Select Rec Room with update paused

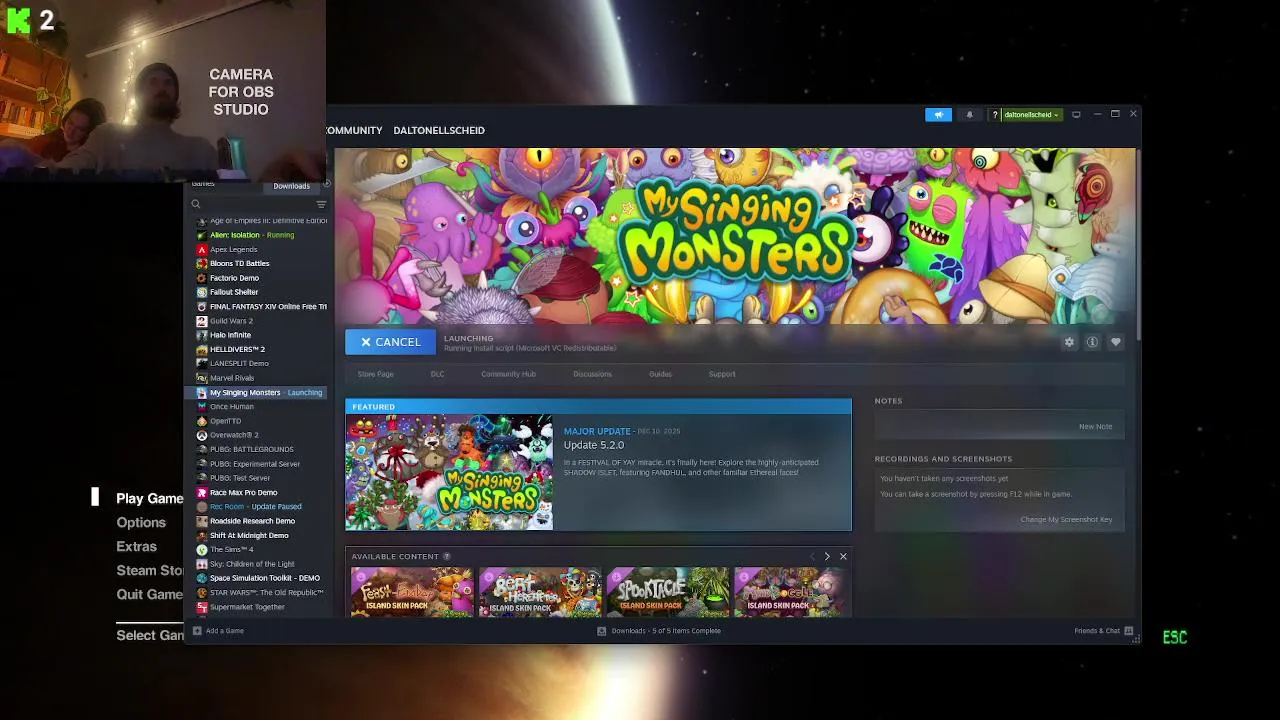[x=255, y=507]
